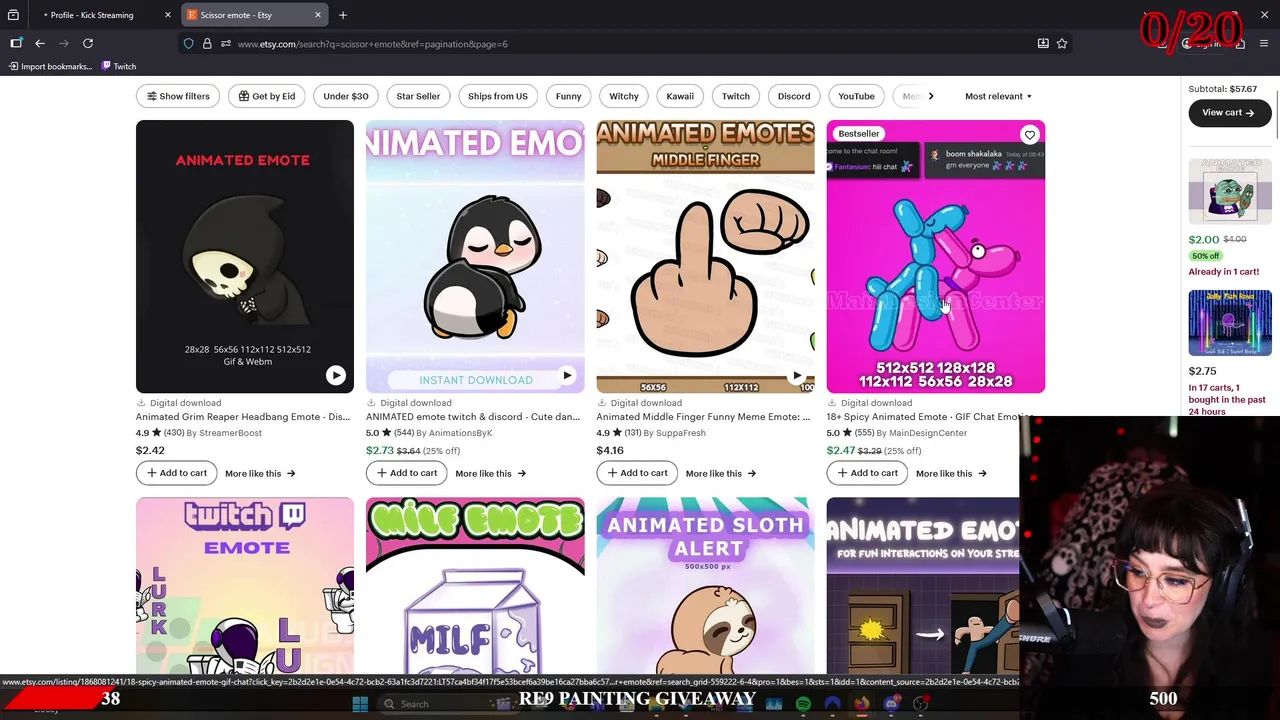More like this for Grim Reaper emote
This screenshot has height=720, width=1280.
[260, 474]
